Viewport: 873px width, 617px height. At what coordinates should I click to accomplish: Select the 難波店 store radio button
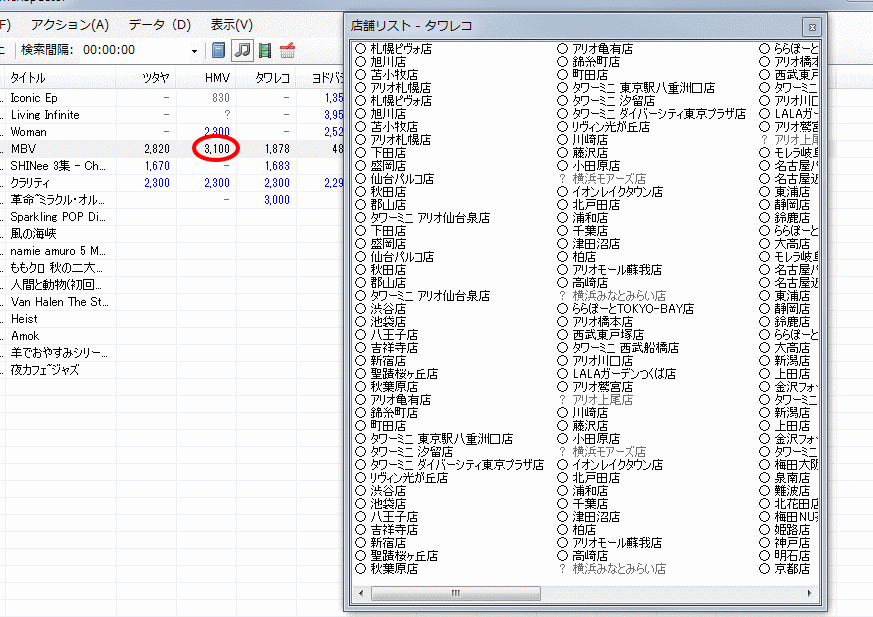coord(764,491)
